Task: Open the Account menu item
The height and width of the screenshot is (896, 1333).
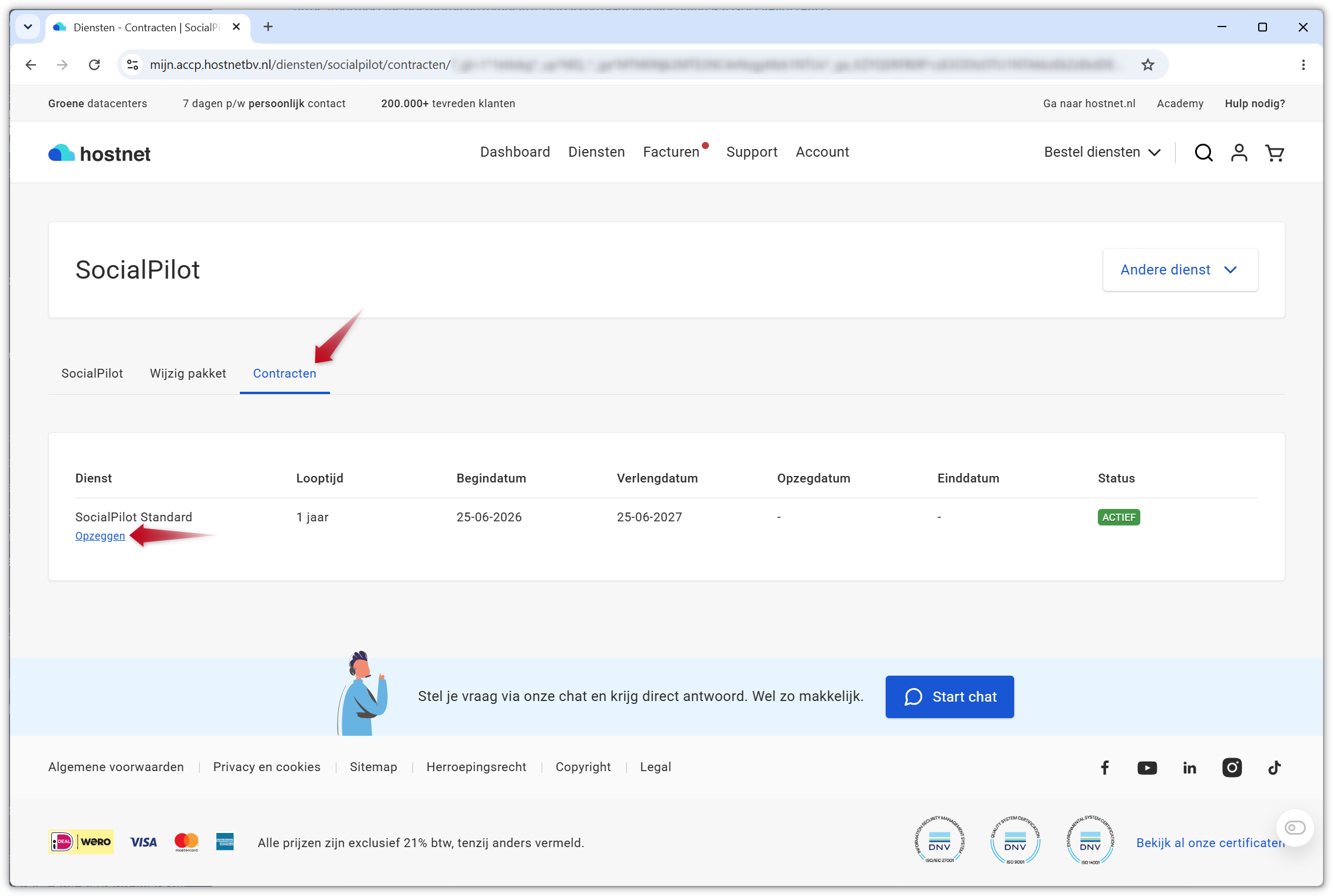Action: coord(822,152)
